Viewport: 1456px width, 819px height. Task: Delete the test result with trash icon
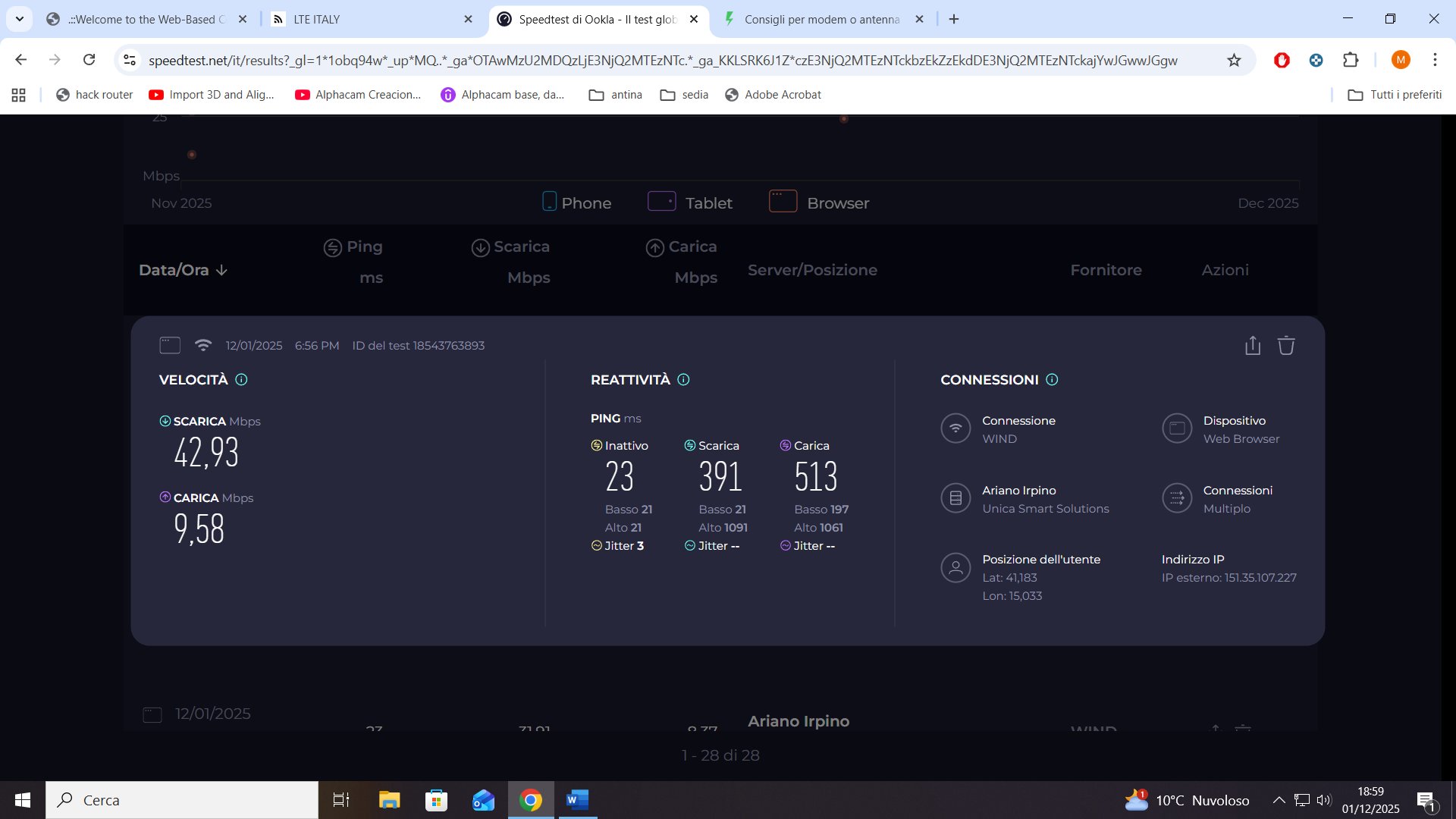click(x=1286, y=346)
